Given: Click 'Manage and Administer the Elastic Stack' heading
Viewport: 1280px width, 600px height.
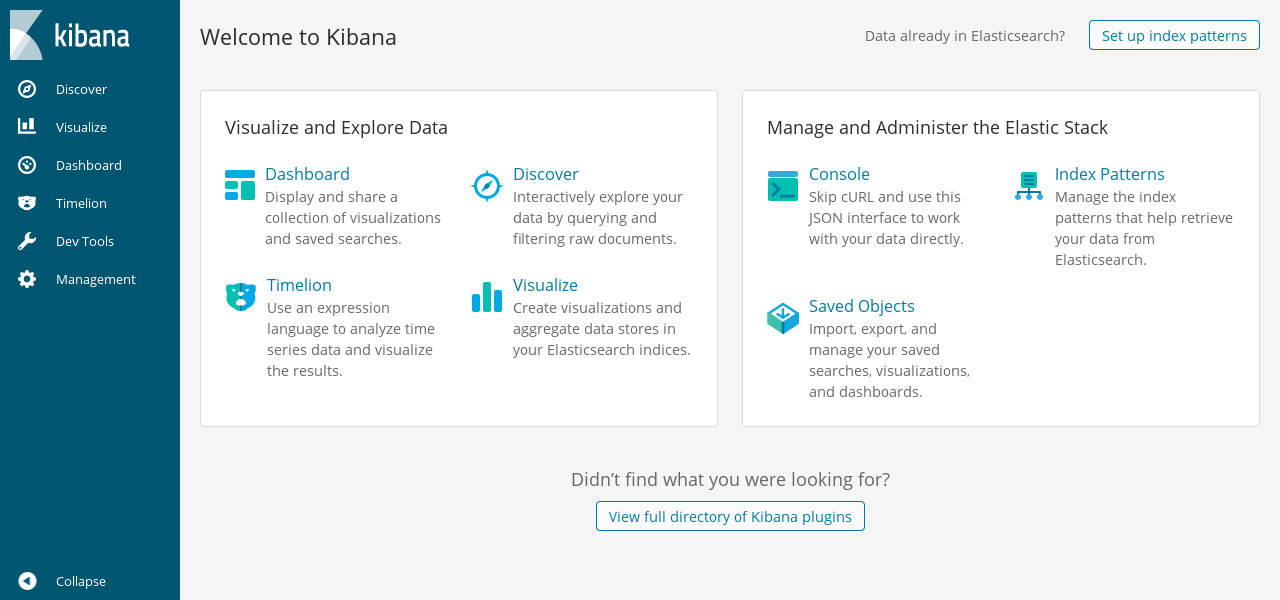Looking at the screenshot, I should pos(937,127).
